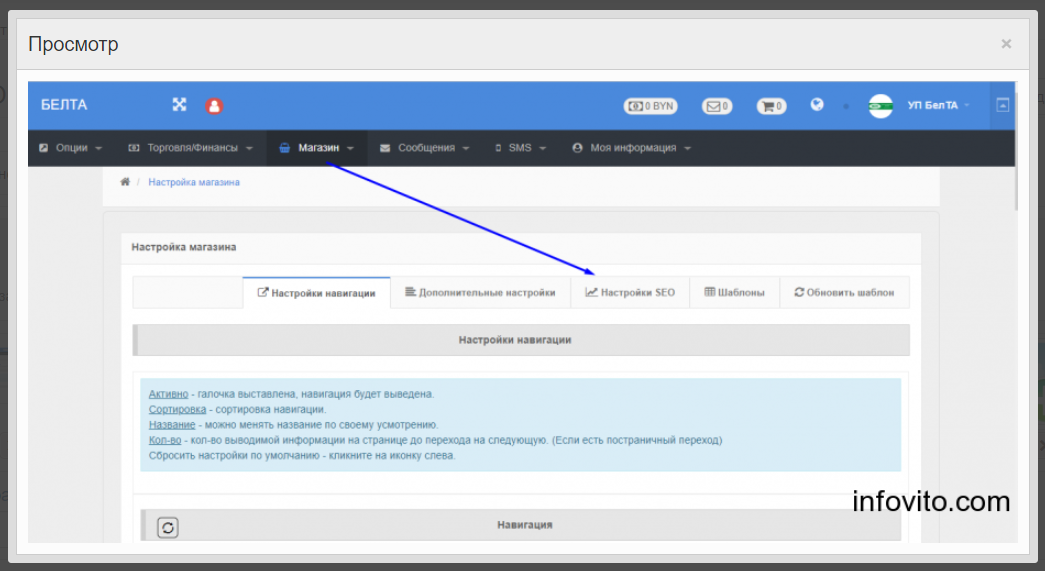The height and width of the screenshot is (571, 1045).
Task: Click the Настройка магазина breadcrumb link
Action: (x=194, y=182)
